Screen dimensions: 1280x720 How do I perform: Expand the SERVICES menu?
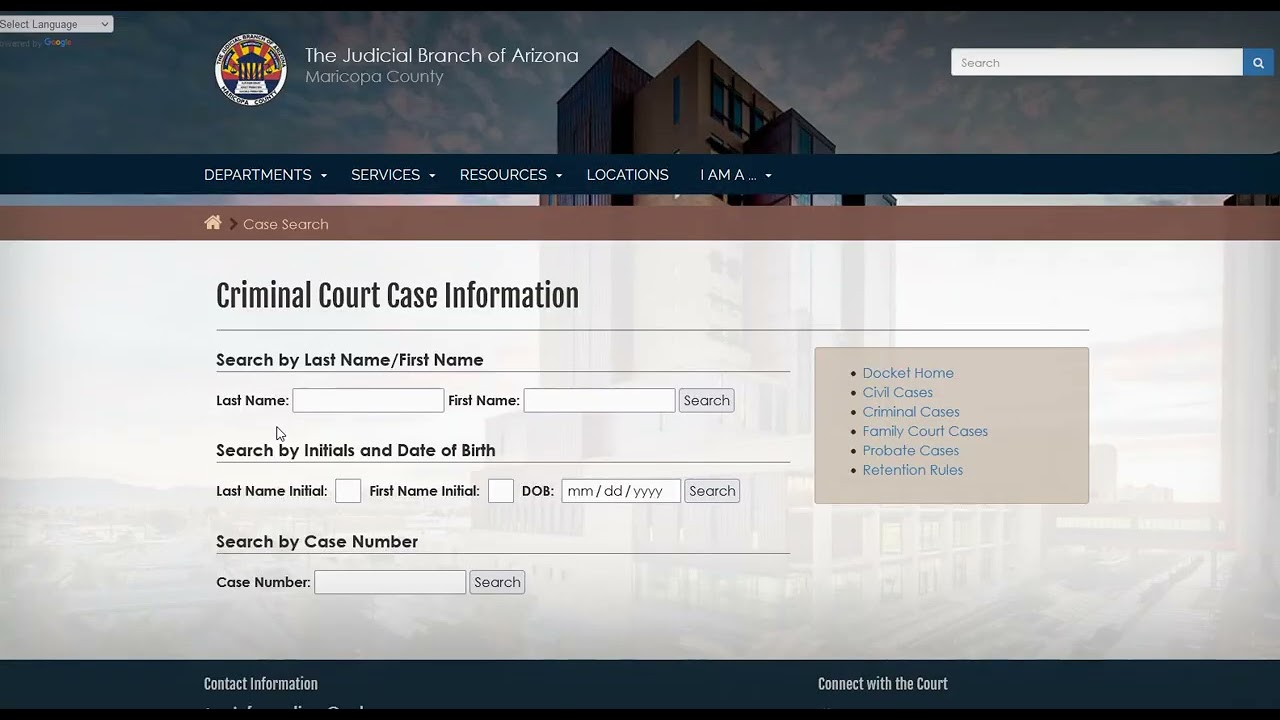point(393,175)
